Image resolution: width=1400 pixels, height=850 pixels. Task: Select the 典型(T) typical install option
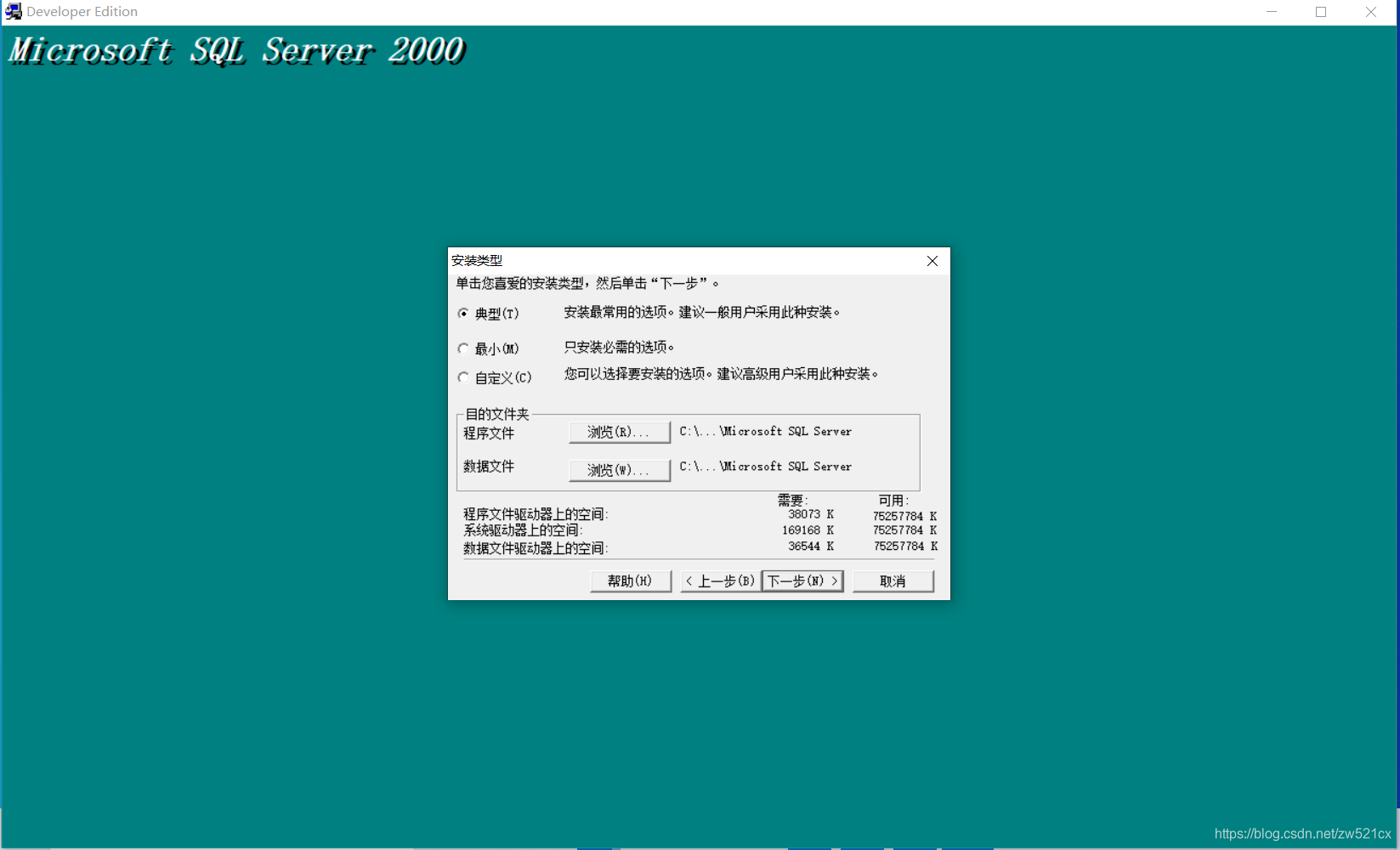pyautogui.click(x=489, y=314)
